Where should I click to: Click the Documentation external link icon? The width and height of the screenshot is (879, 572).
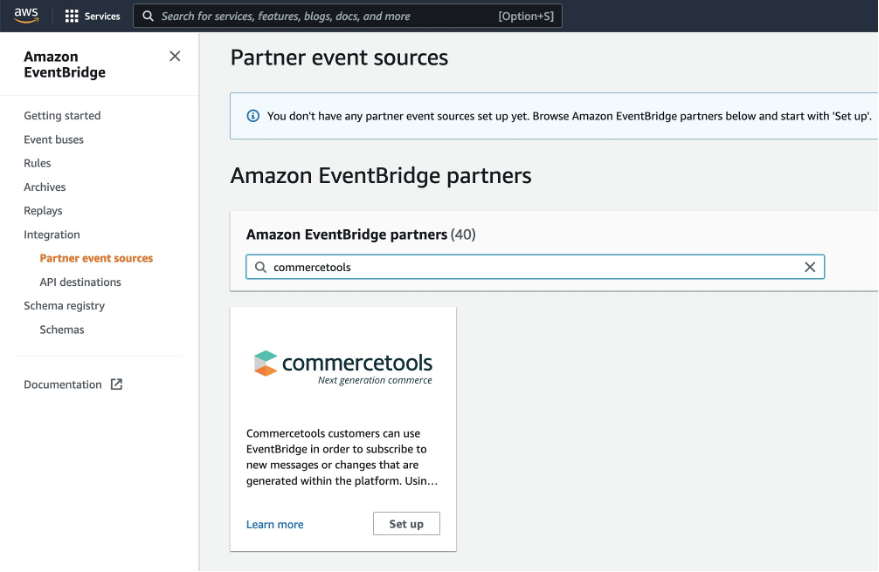pos(116,384)
